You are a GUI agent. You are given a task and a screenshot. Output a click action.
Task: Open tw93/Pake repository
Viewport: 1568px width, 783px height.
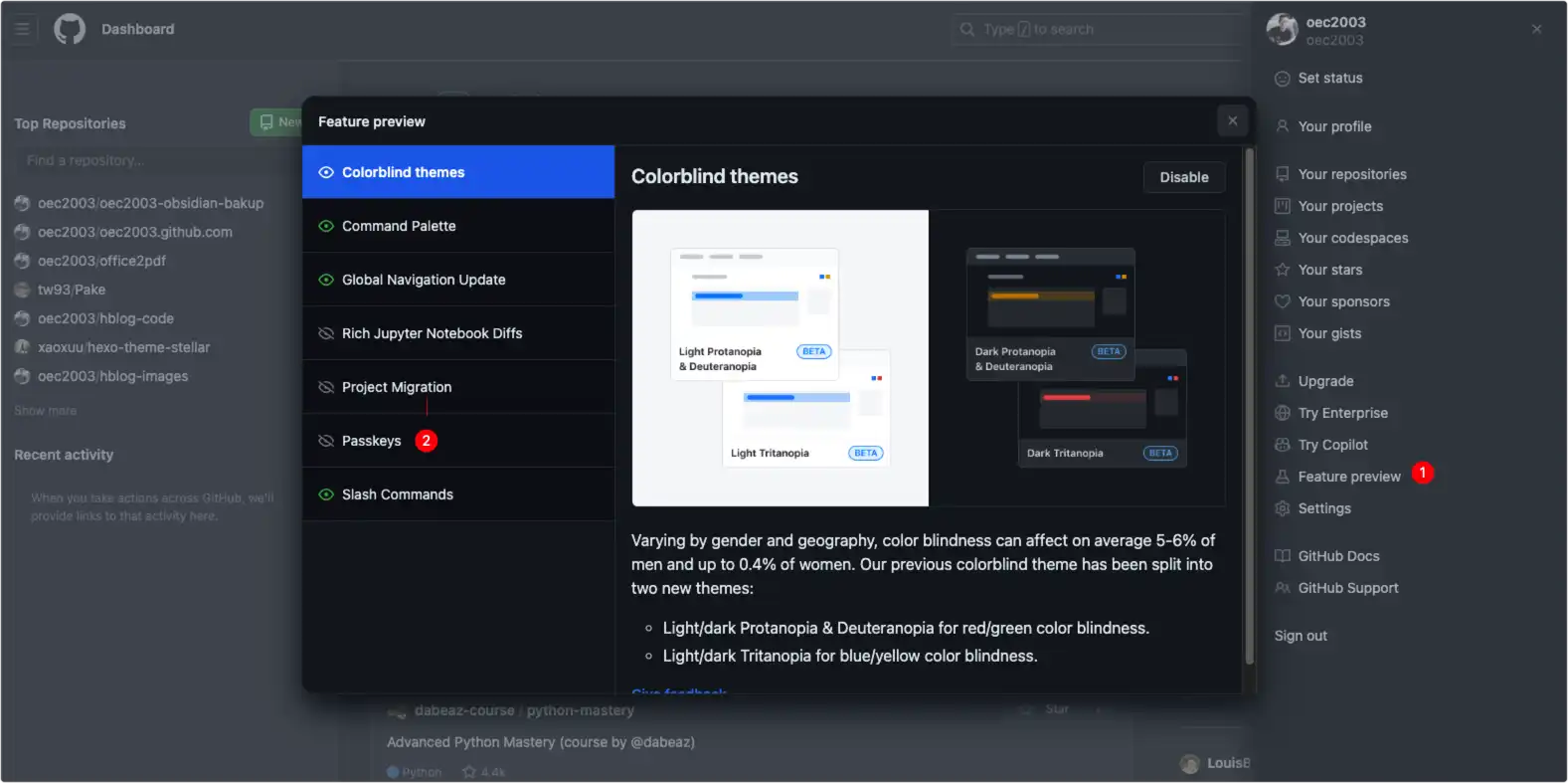(72, 290)
